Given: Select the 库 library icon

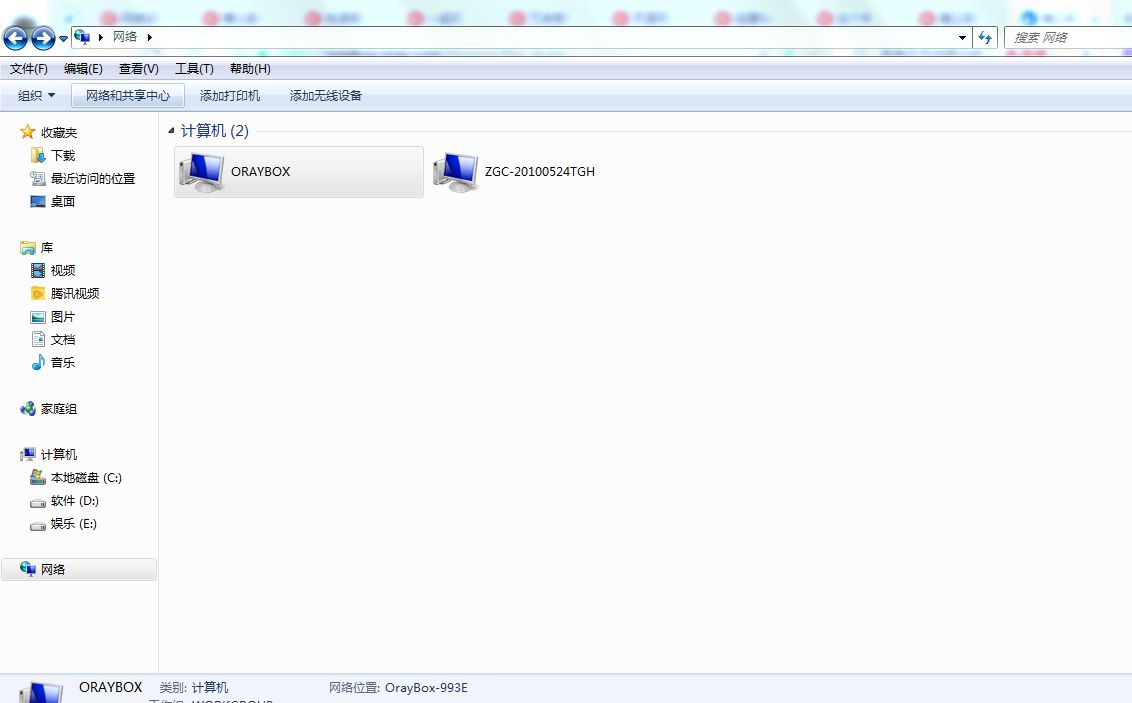Looking at the screenshot, I should 28,248.
